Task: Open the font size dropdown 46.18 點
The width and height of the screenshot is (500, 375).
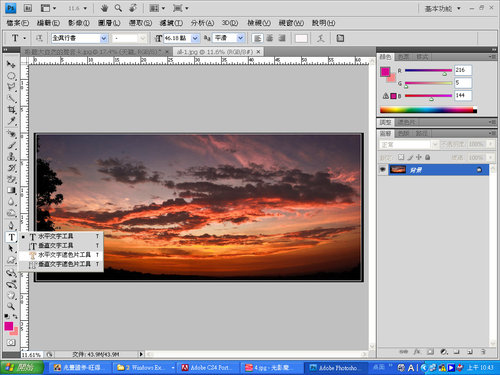Action: pos(195,38)
